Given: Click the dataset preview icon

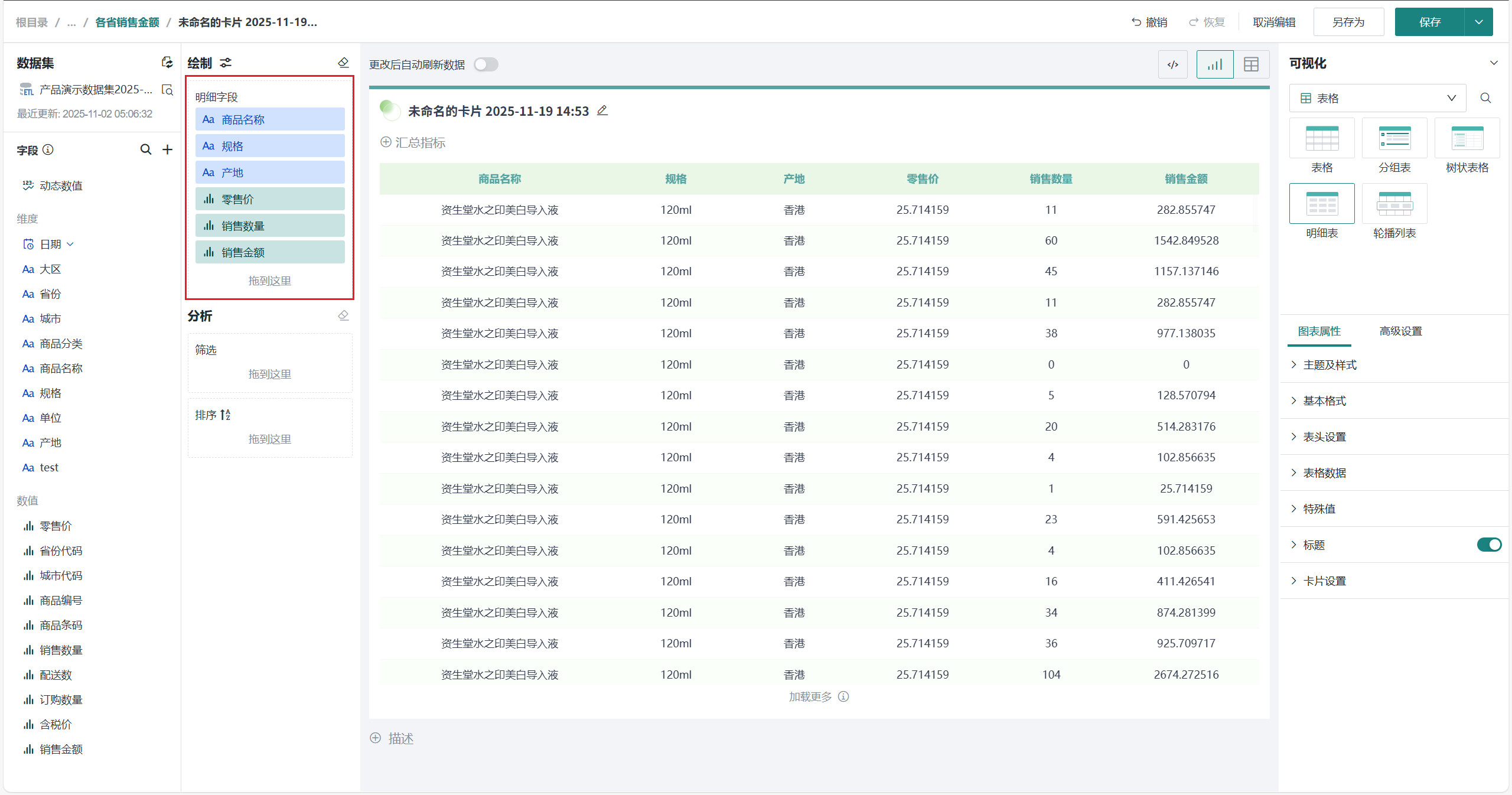Looking at the screenshot, I should (x=168, y=90).
